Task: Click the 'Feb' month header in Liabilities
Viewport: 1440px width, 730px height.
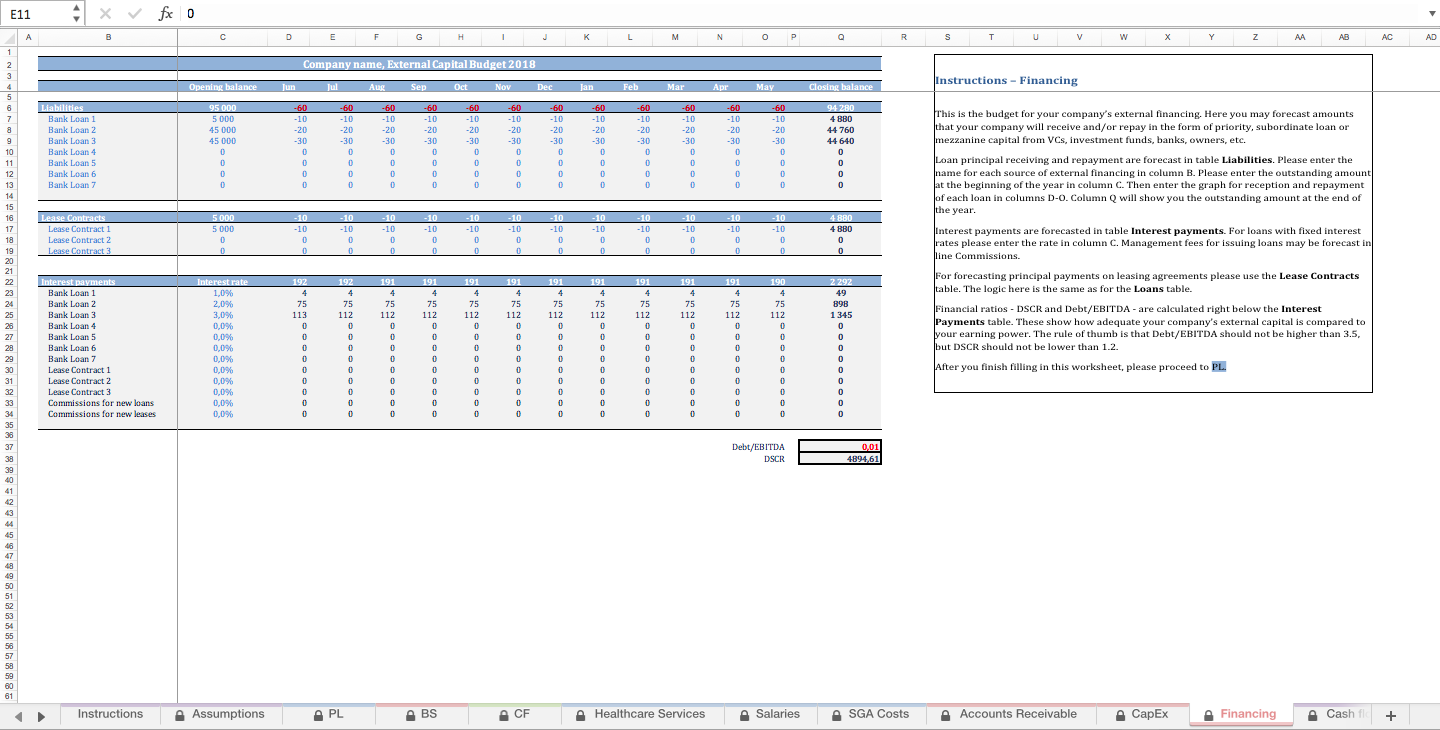Action: pos(630,87)
